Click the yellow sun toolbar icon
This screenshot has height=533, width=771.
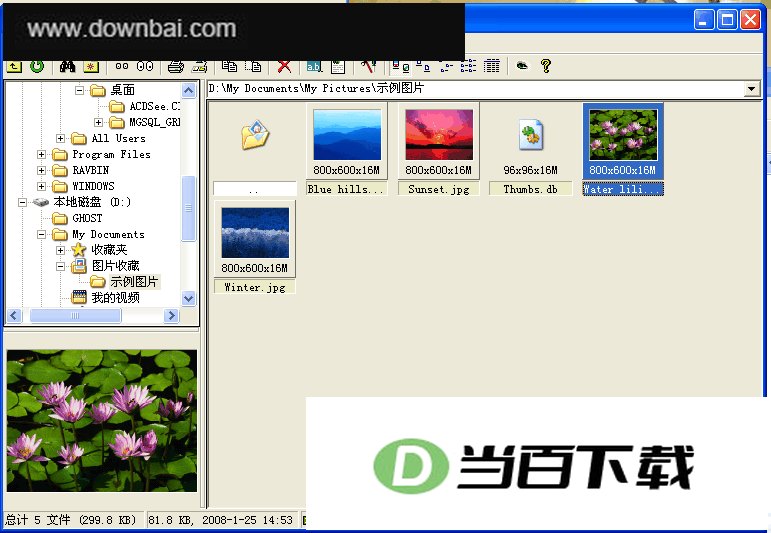point(91,66)
